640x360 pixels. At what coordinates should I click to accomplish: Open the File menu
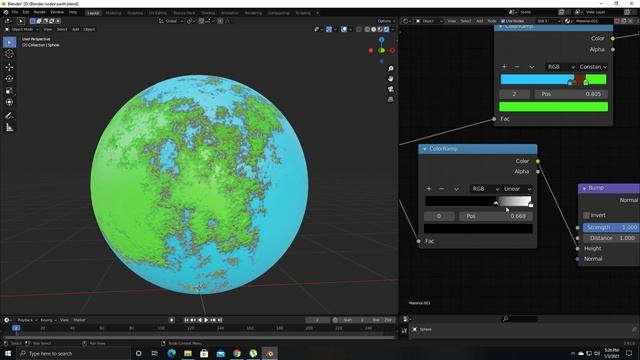[15, 12]
